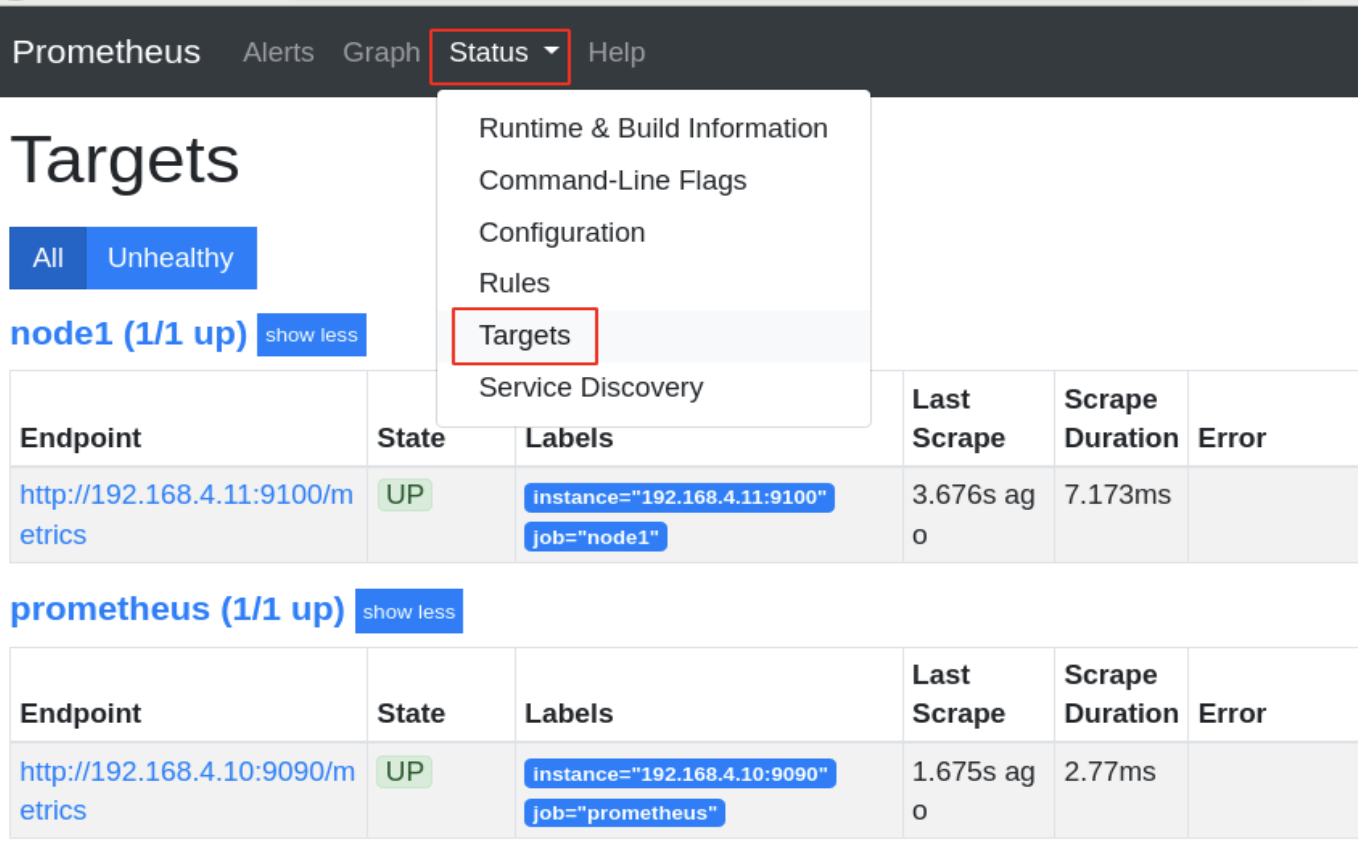Click the node1 (1/1 up) heading
1358x846 pixels.
point(128,333)
